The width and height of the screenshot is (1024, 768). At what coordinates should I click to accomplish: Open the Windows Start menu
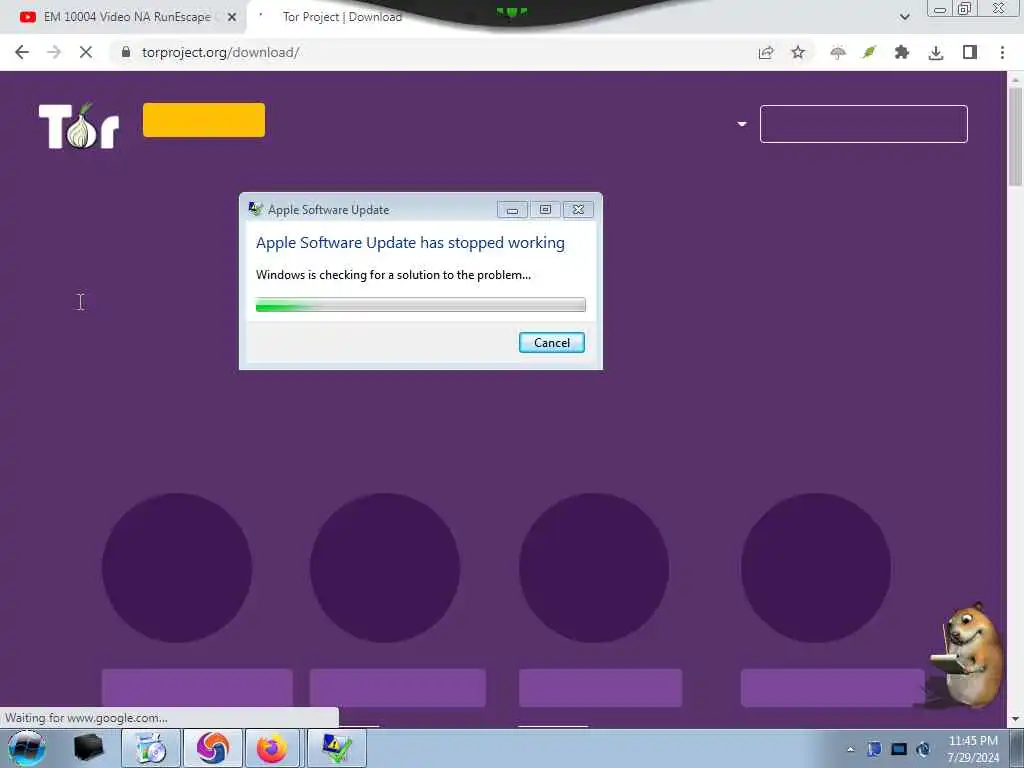[27, 748]
